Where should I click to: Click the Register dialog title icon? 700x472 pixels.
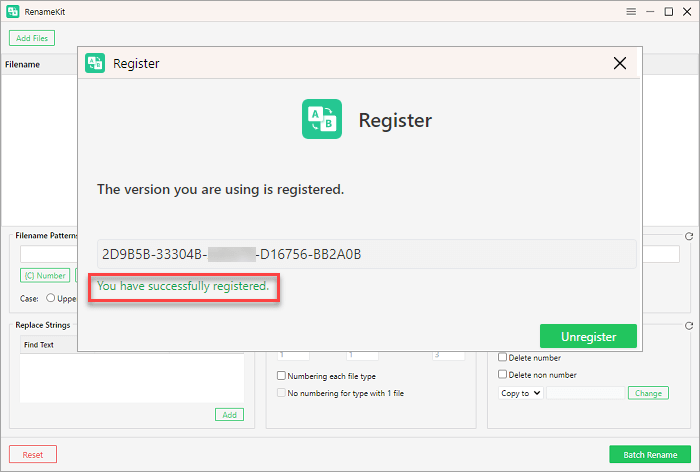[95, 63]
